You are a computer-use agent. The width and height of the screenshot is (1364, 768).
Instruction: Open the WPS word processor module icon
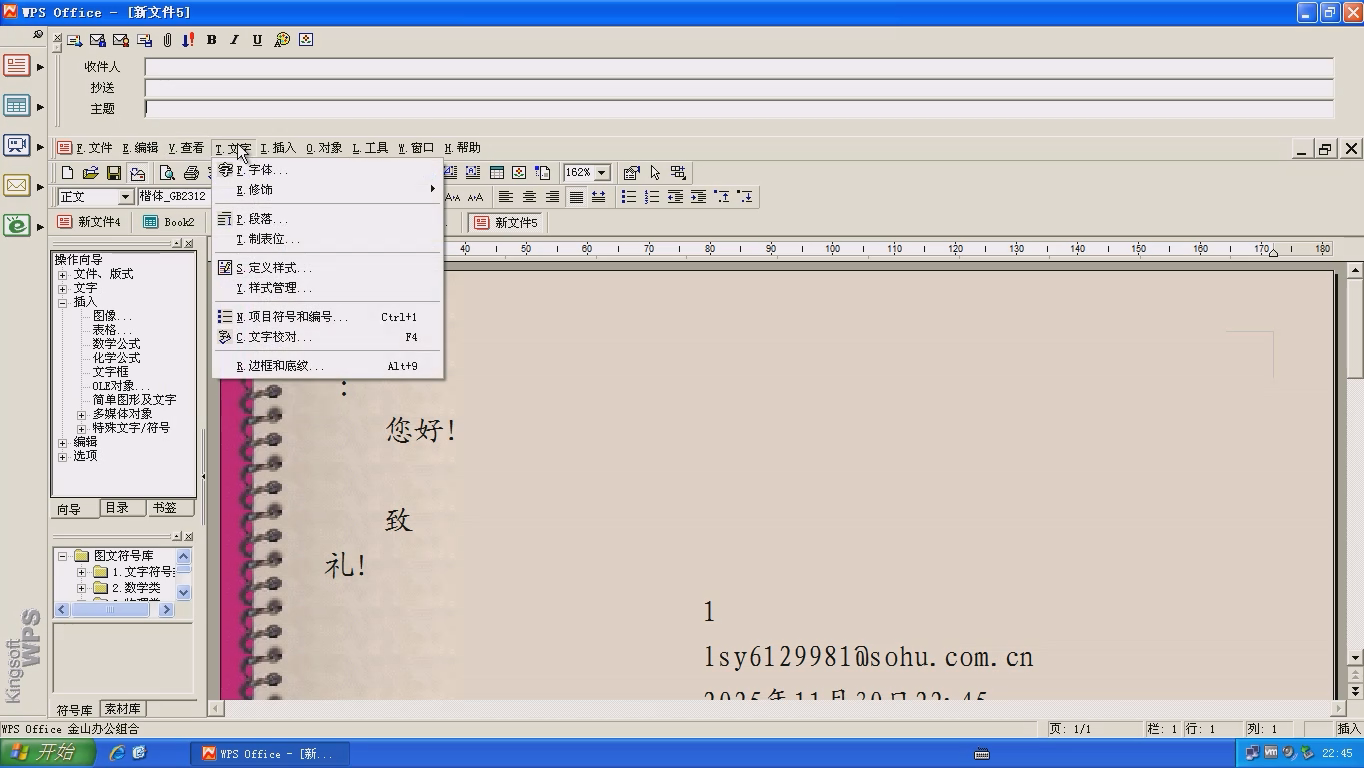[17, 66]
